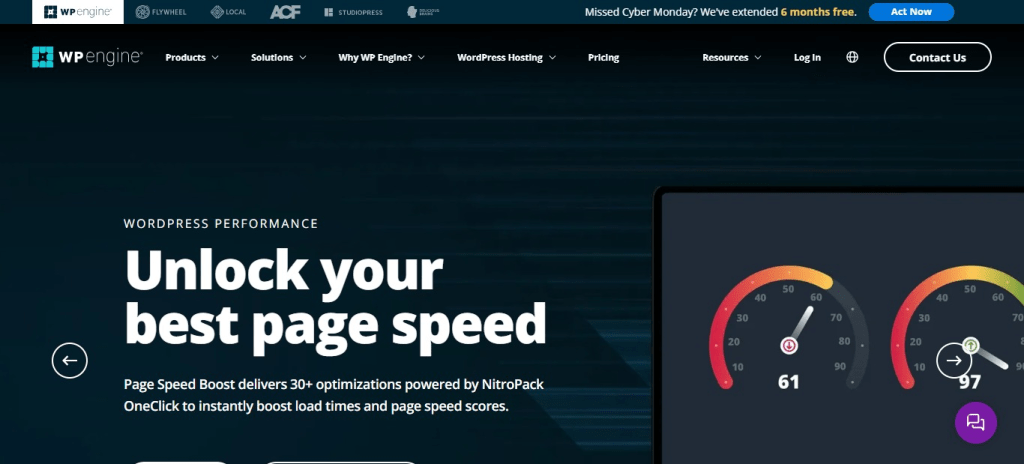
Task: Expand the WordPress Hosting menu
Action: click(x=507, y=58)
